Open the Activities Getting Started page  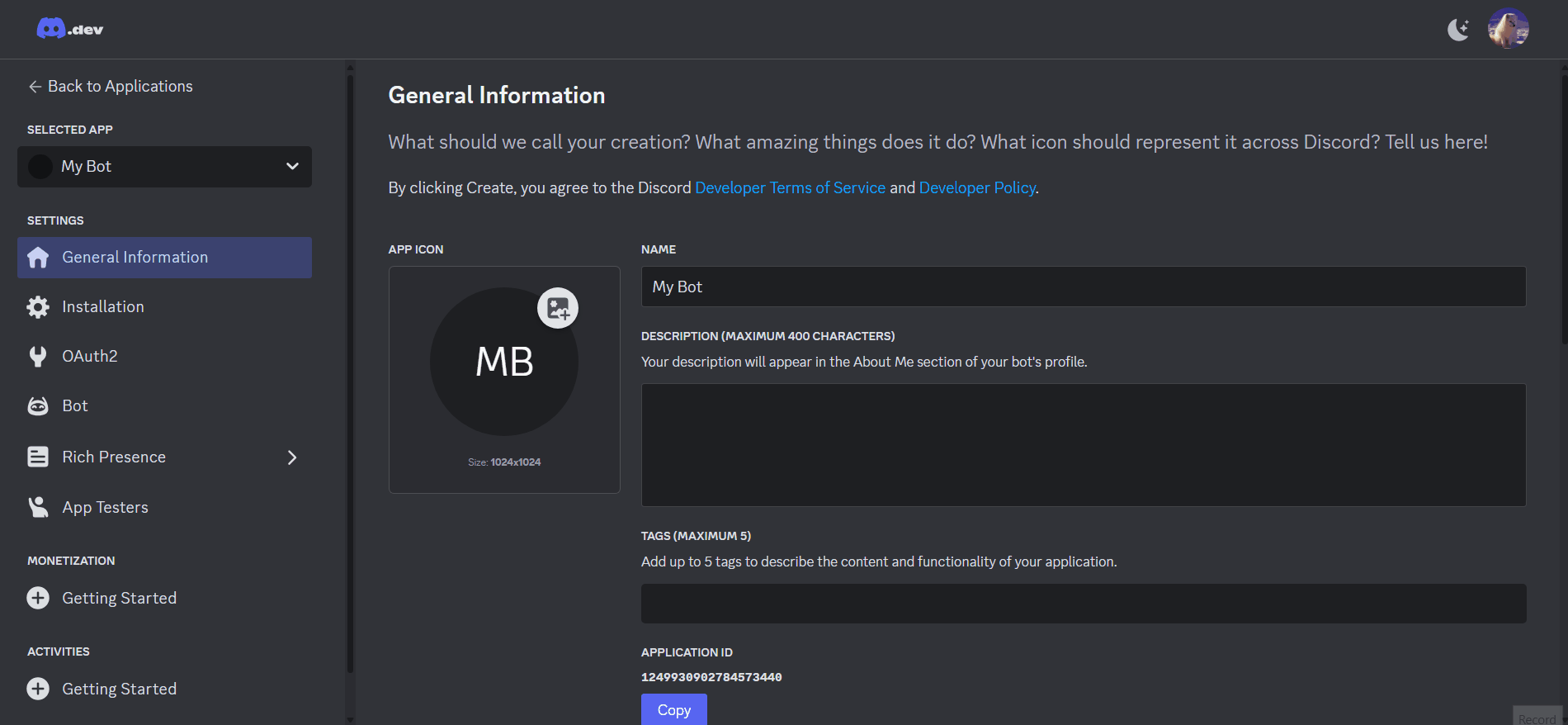tap(119, 689)
